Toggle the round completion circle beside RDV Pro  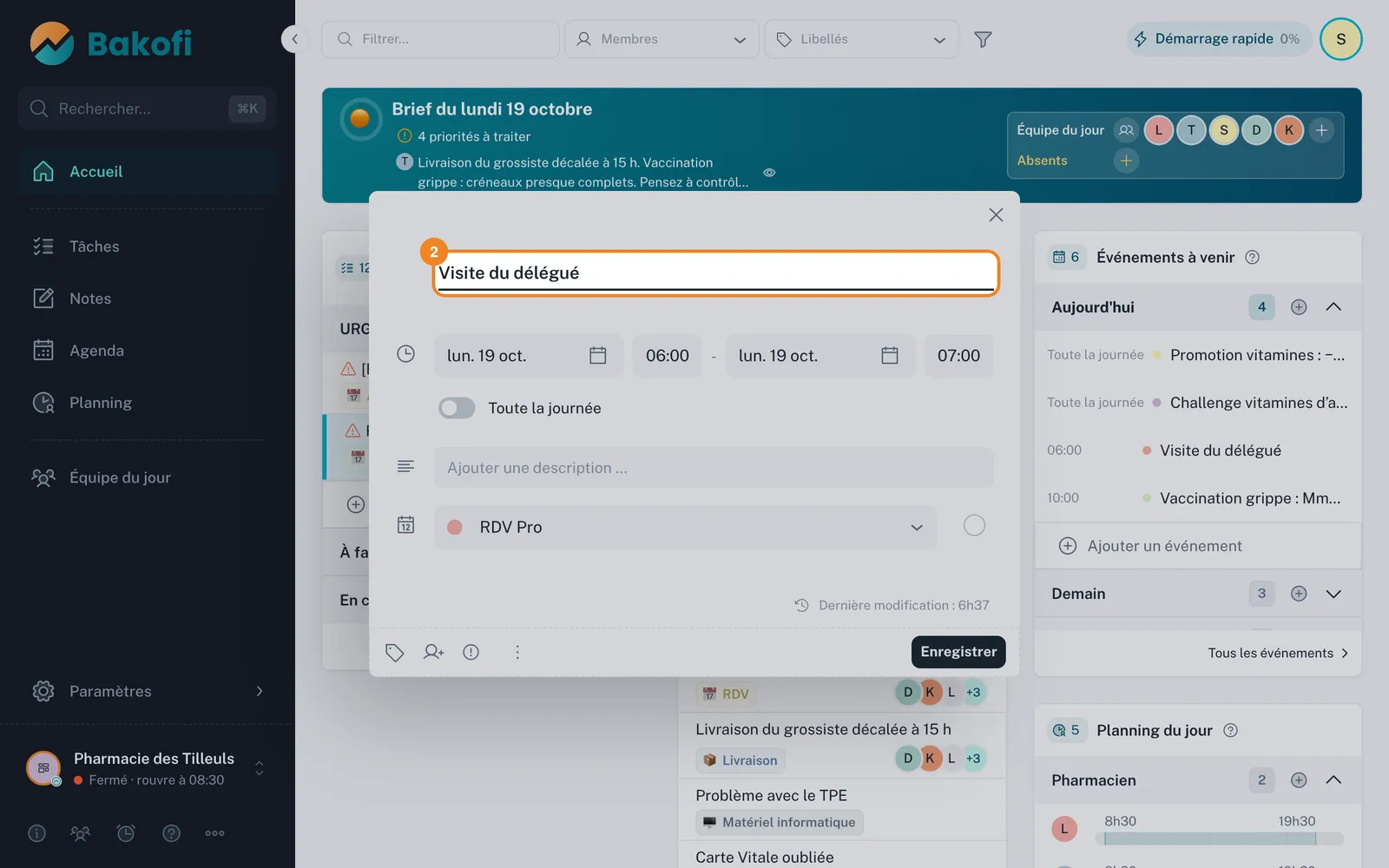pyautogui.click(x=974, y=525)
